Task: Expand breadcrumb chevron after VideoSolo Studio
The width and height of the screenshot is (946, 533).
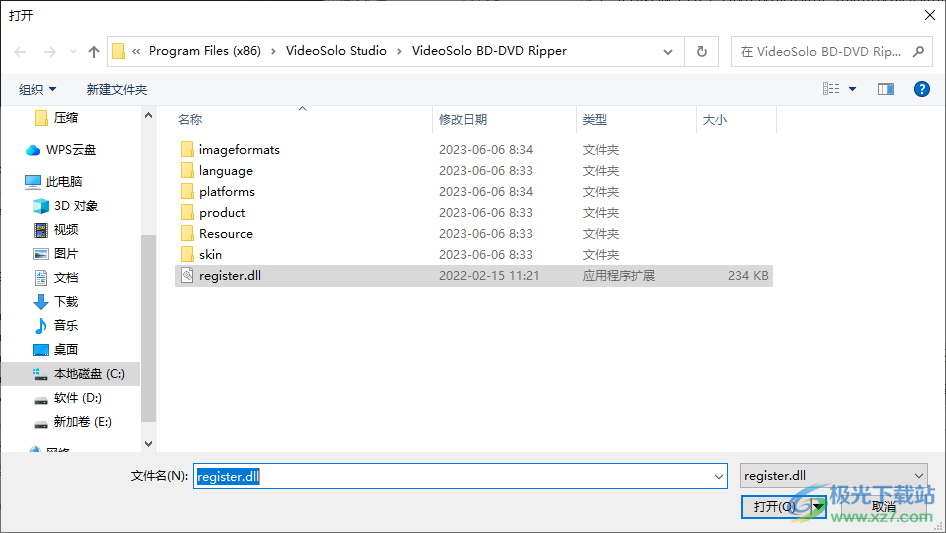Action: 399,51
